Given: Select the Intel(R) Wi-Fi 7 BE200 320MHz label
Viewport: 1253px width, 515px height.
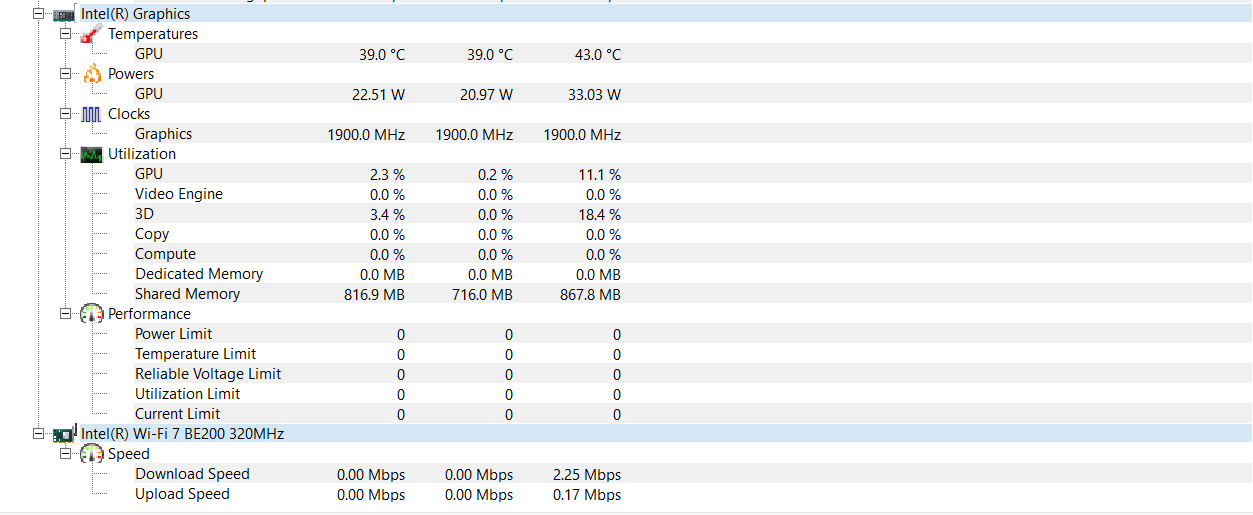Looking at the screenshot, I should tap(183, 434).
